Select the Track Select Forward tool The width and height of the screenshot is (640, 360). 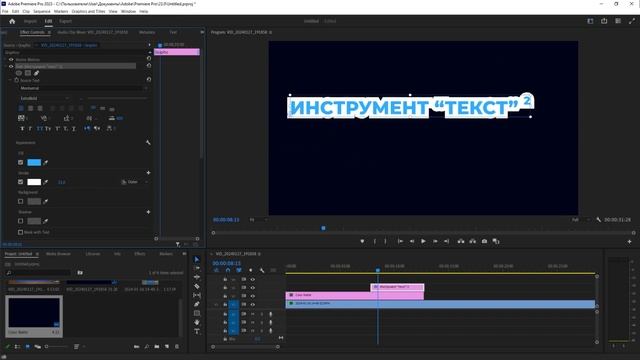tap(197, 268)
